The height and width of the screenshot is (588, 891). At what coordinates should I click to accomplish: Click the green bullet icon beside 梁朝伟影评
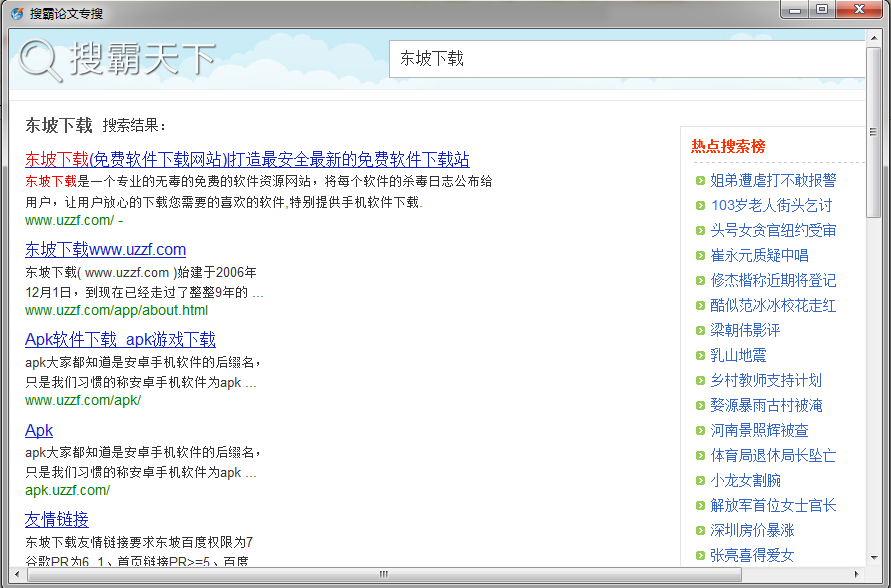coord(700,331)
